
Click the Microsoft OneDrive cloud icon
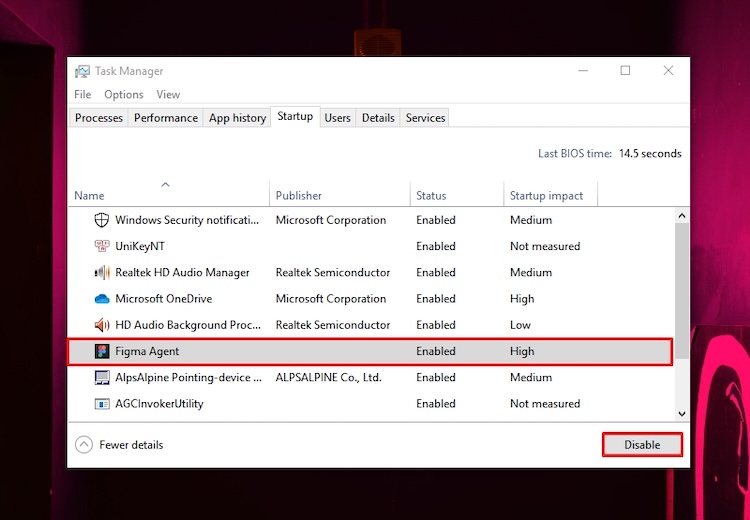[101, 299]
